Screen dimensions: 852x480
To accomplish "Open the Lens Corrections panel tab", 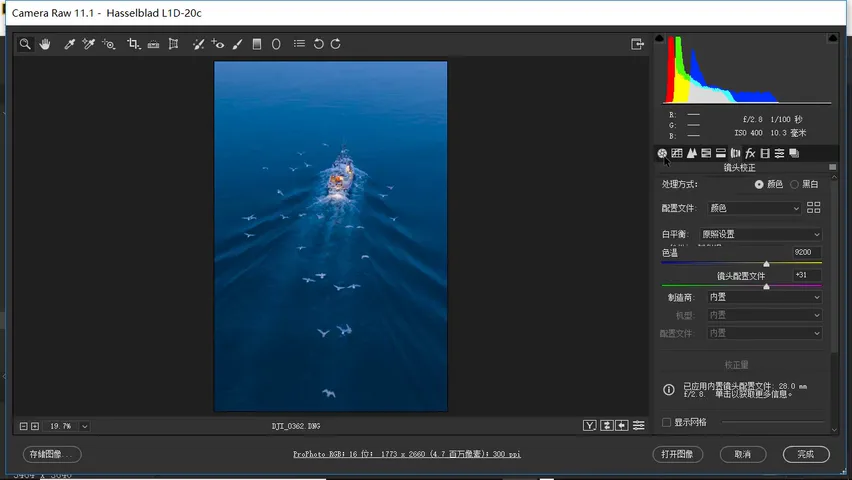I will pos(736,153).
